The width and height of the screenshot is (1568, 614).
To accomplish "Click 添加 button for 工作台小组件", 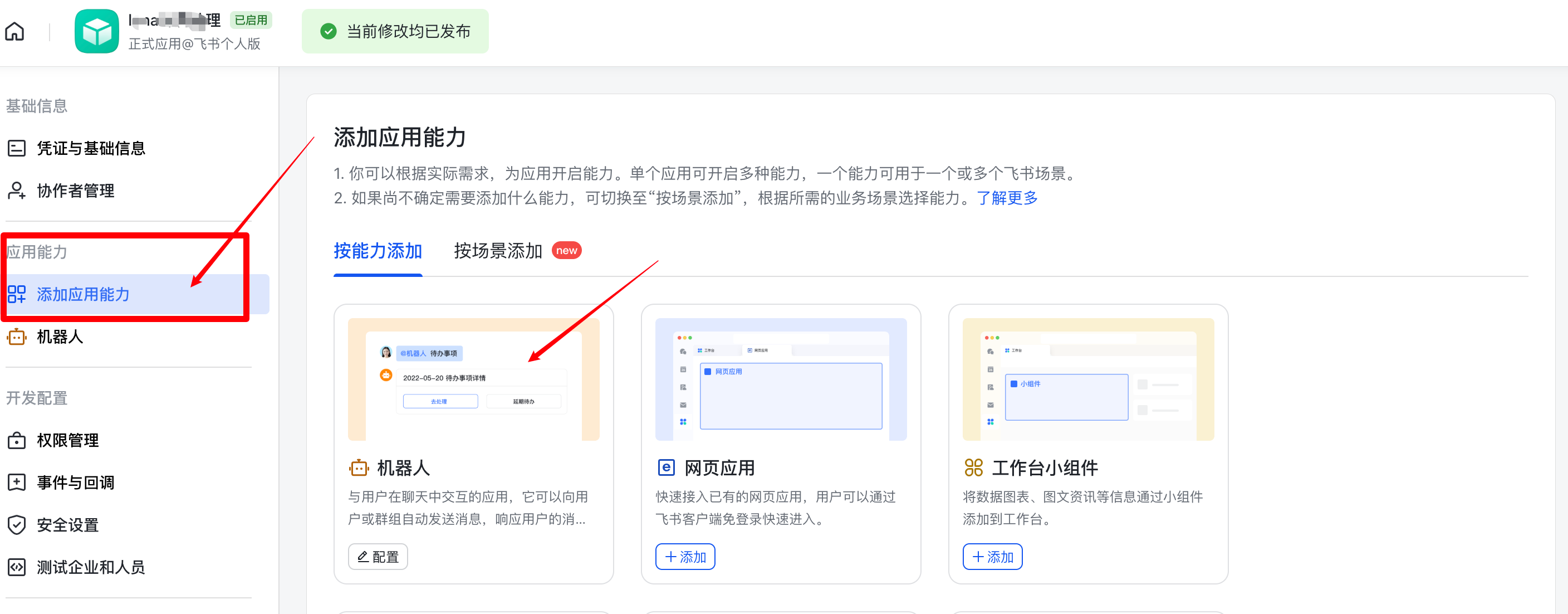I will coord(992,556).
